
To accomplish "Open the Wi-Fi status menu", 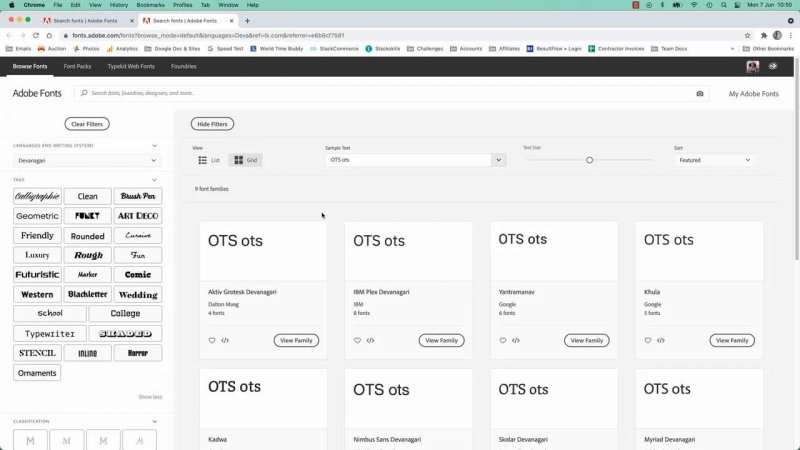I will (694, 5).
